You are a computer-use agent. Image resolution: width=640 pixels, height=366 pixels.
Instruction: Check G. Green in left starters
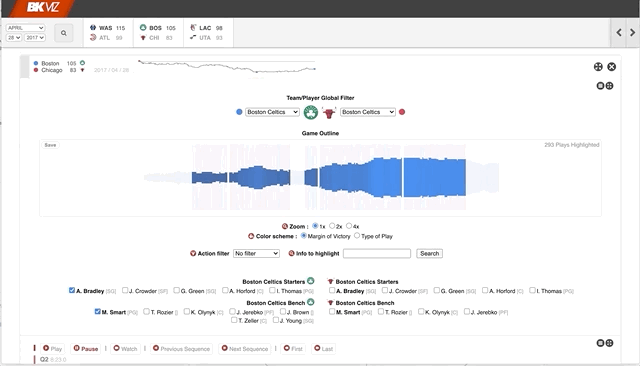(176, 290)
